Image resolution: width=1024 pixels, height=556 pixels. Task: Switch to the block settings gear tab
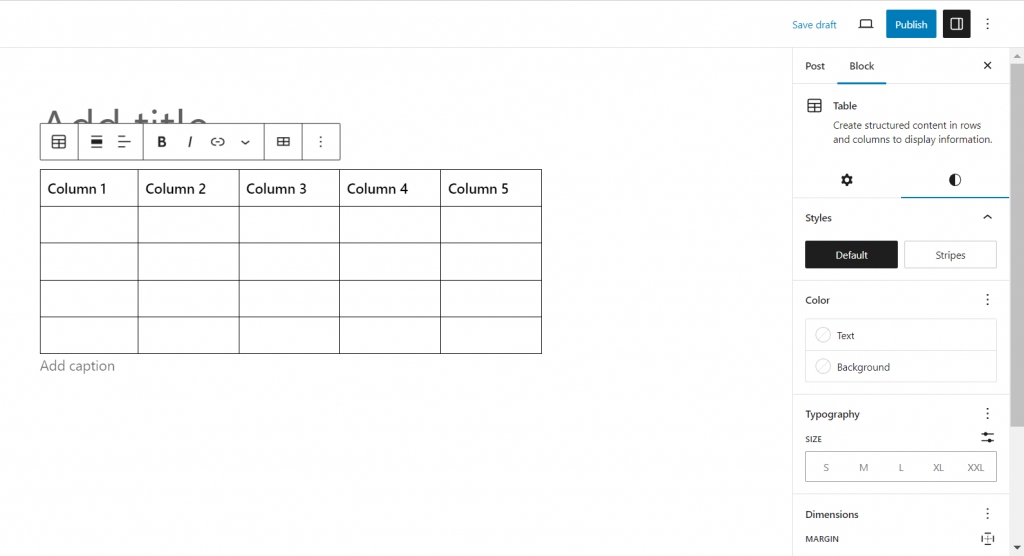[847, 180]
